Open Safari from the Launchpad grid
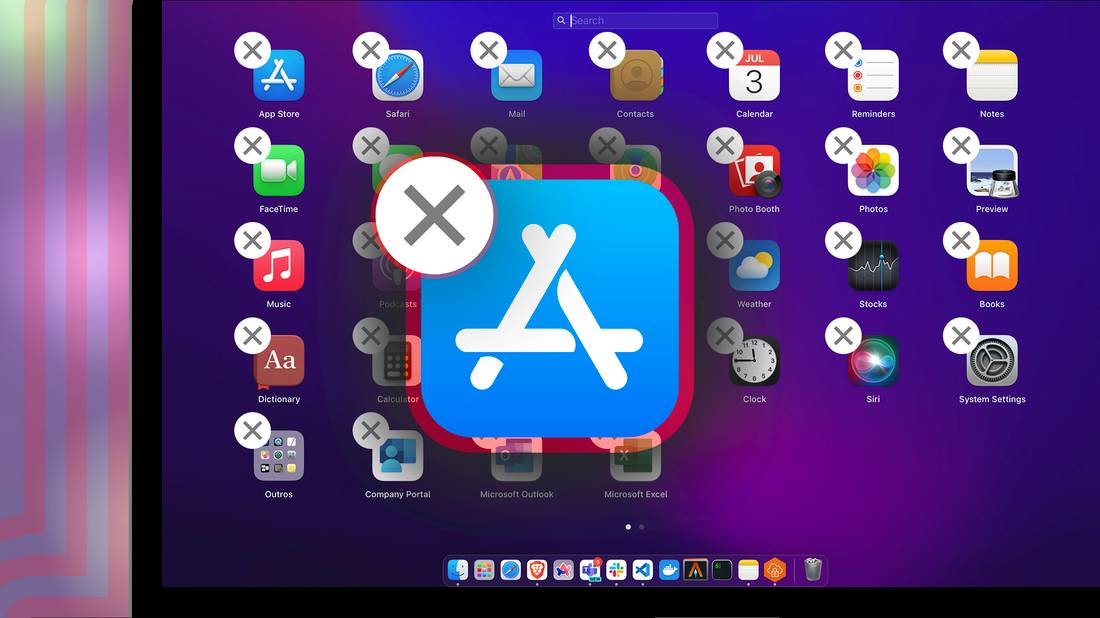 tap(398, 76)
